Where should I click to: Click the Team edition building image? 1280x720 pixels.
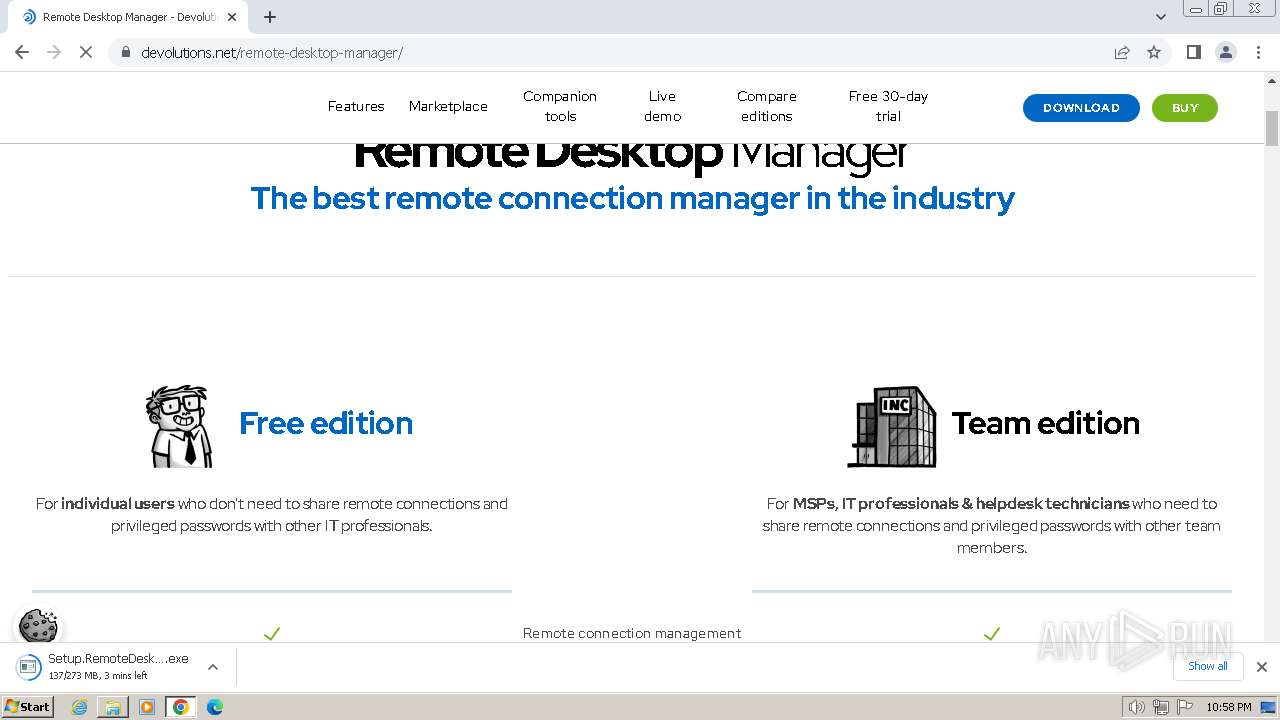[892, 427]
